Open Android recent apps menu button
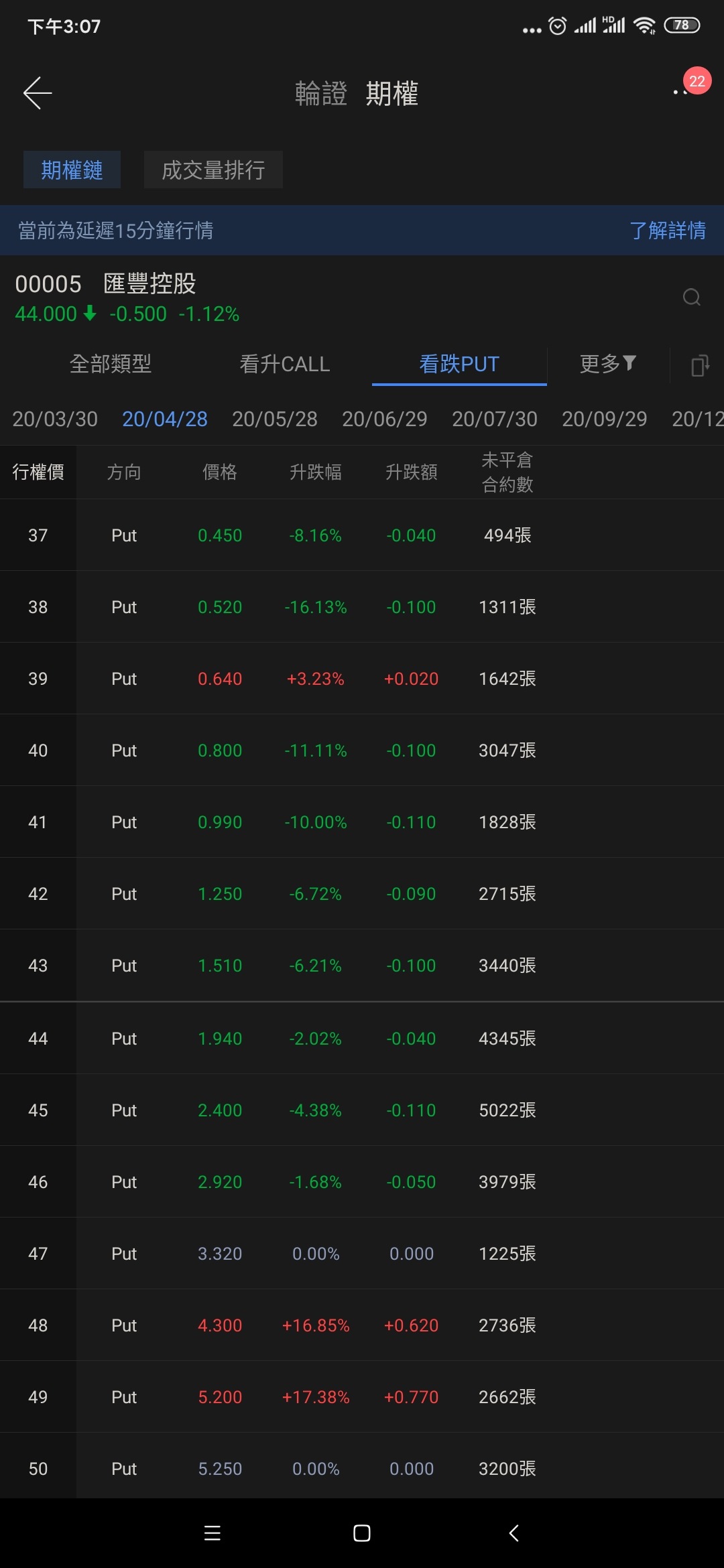Image resolution: width=724 pixels, height=1568 pixels. coord(213,1533)
